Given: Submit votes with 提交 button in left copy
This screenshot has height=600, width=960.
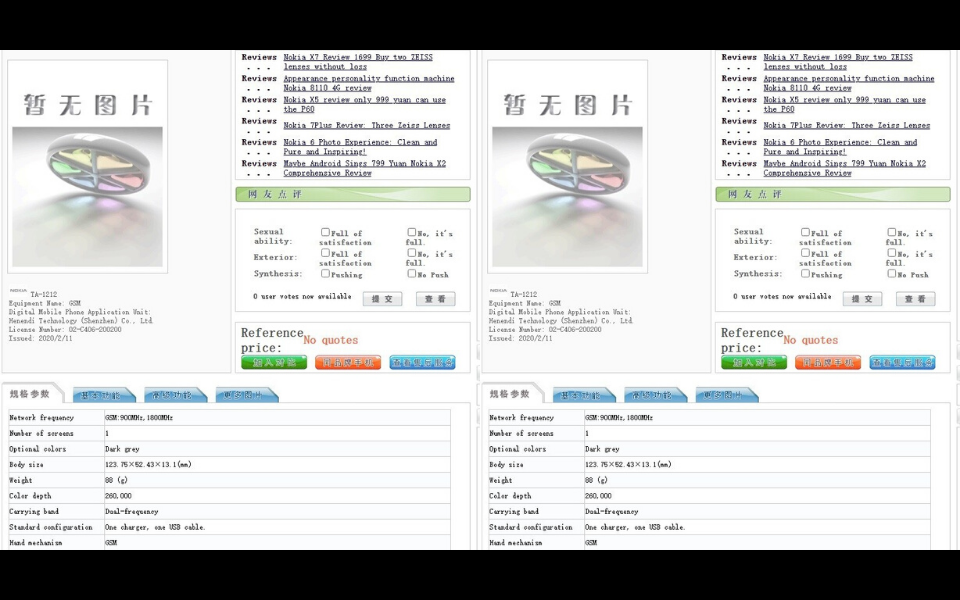Looking at the screenshot, I should [383, 299].
